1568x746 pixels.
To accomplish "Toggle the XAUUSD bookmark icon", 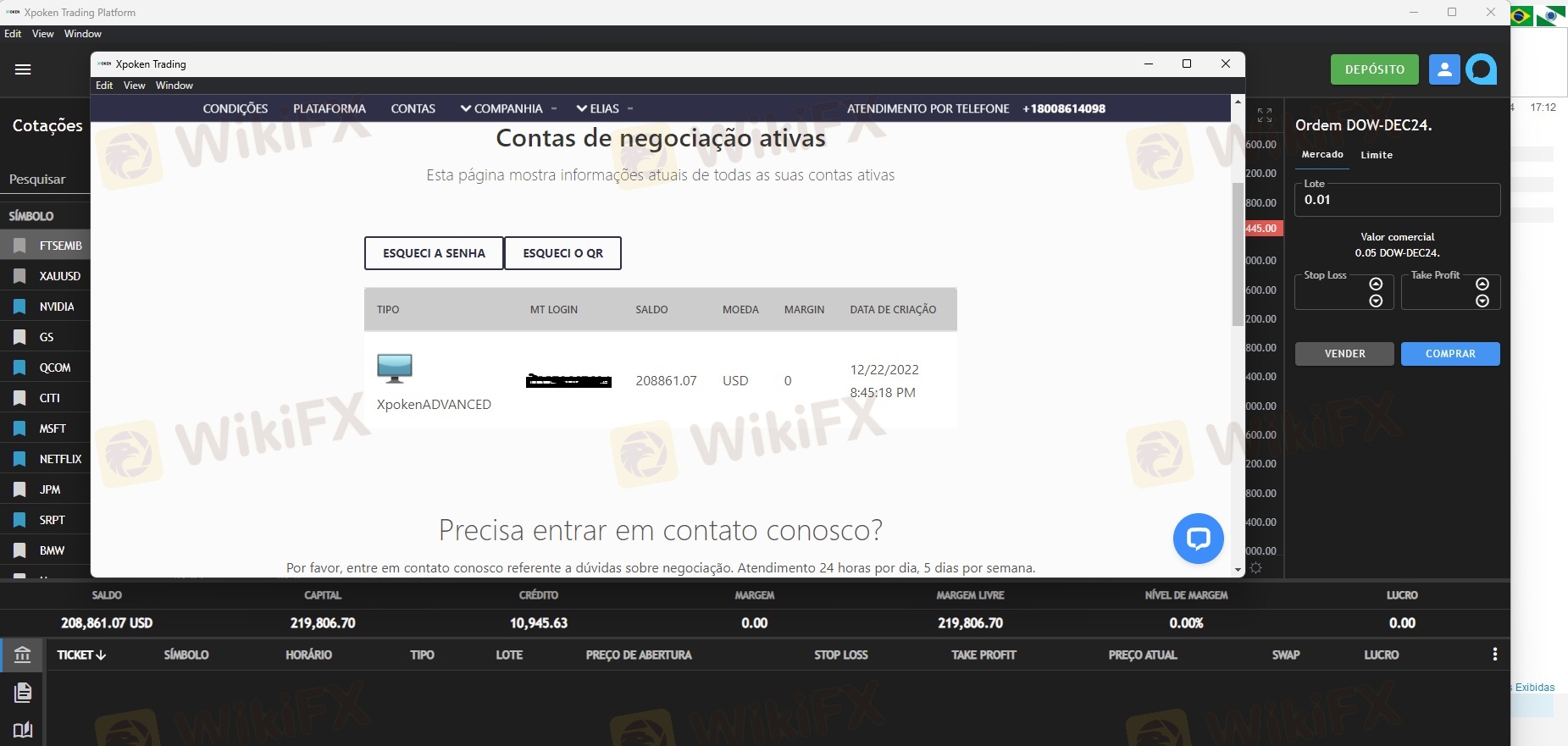I will (x=19, y=276).
